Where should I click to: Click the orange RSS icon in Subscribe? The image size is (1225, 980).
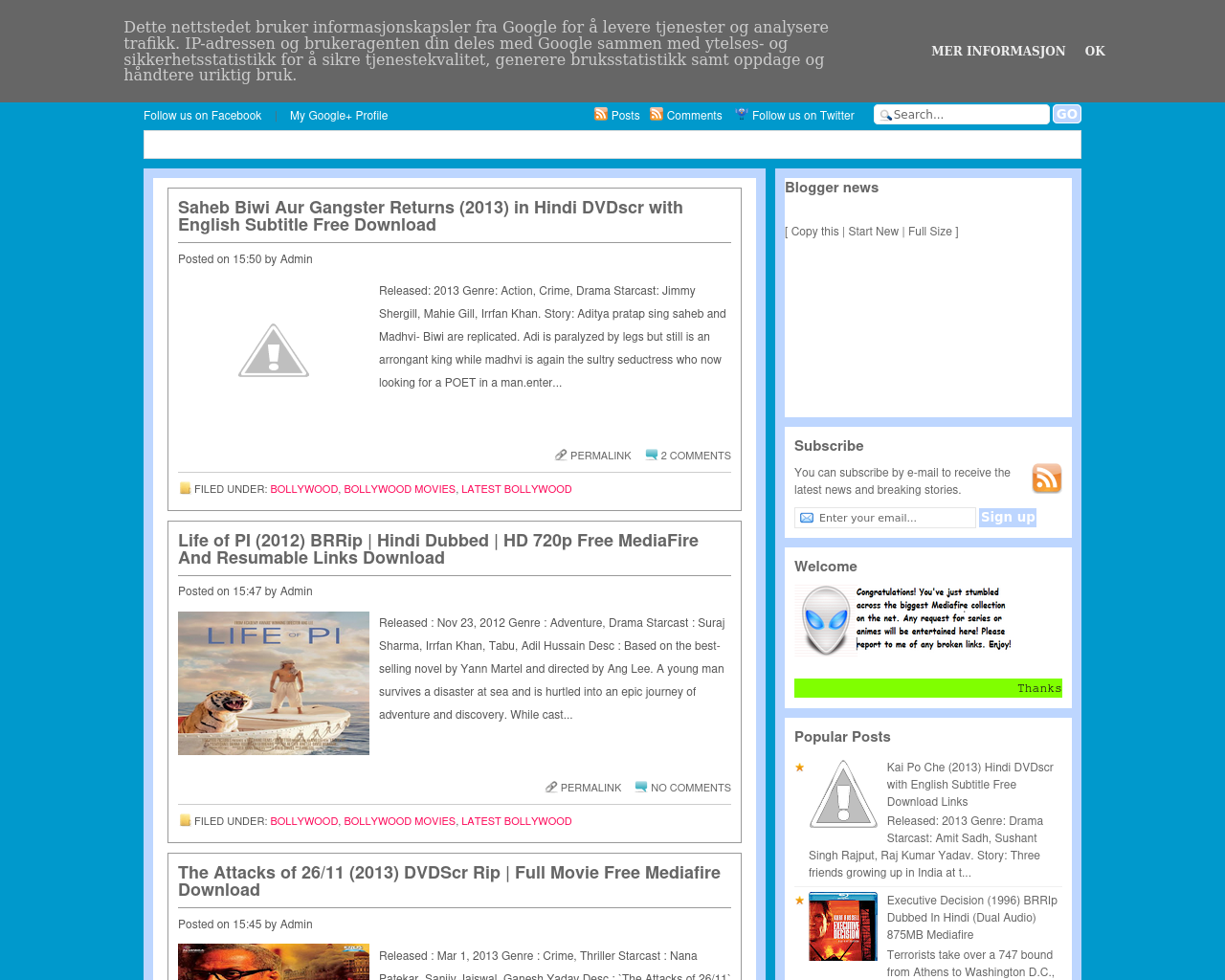click(1047, 479)
